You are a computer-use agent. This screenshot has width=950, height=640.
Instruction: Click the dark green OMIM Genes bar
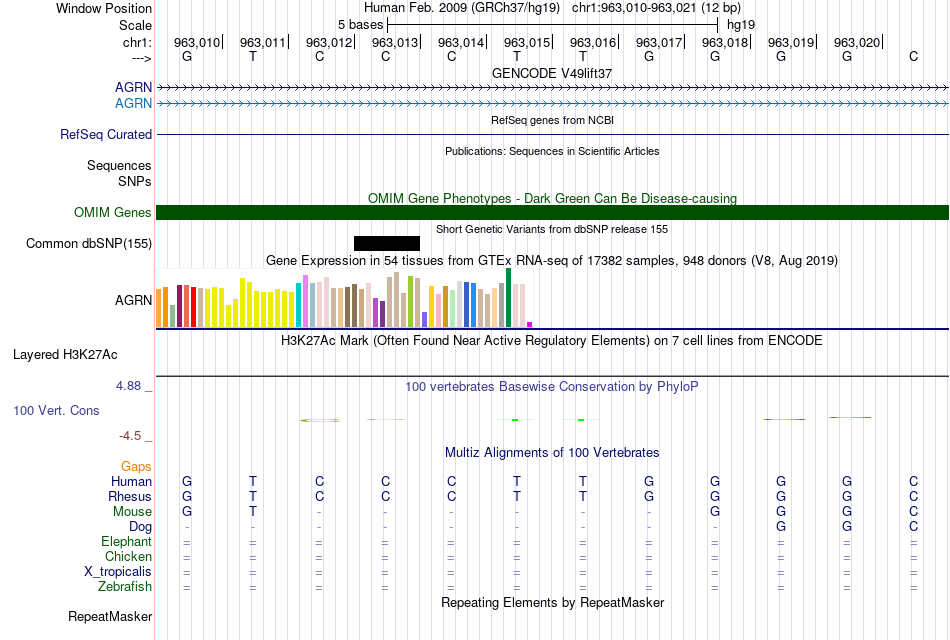553,212
